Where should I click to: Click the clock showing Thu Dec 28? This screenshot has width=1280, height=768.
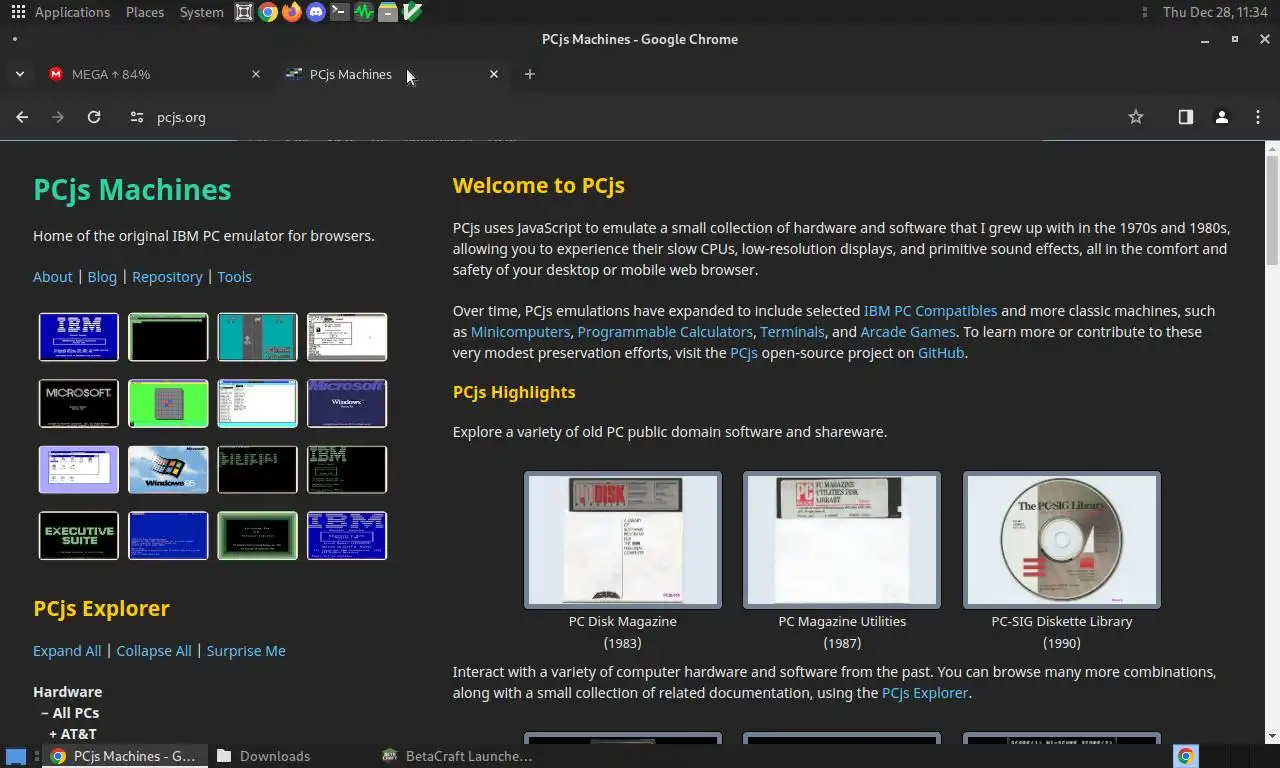(1215, 12)
